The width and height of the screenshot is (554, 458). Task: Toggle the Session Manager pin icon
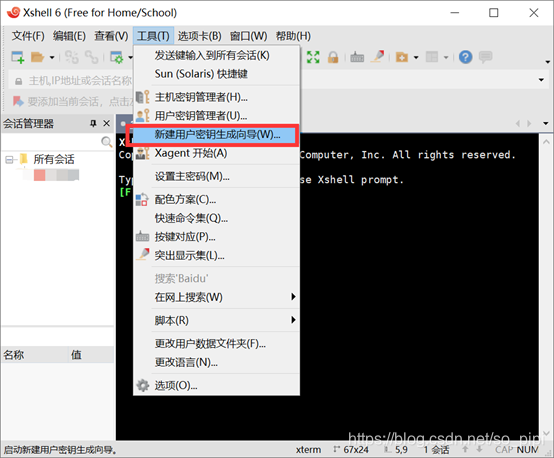tap(93, 123)
